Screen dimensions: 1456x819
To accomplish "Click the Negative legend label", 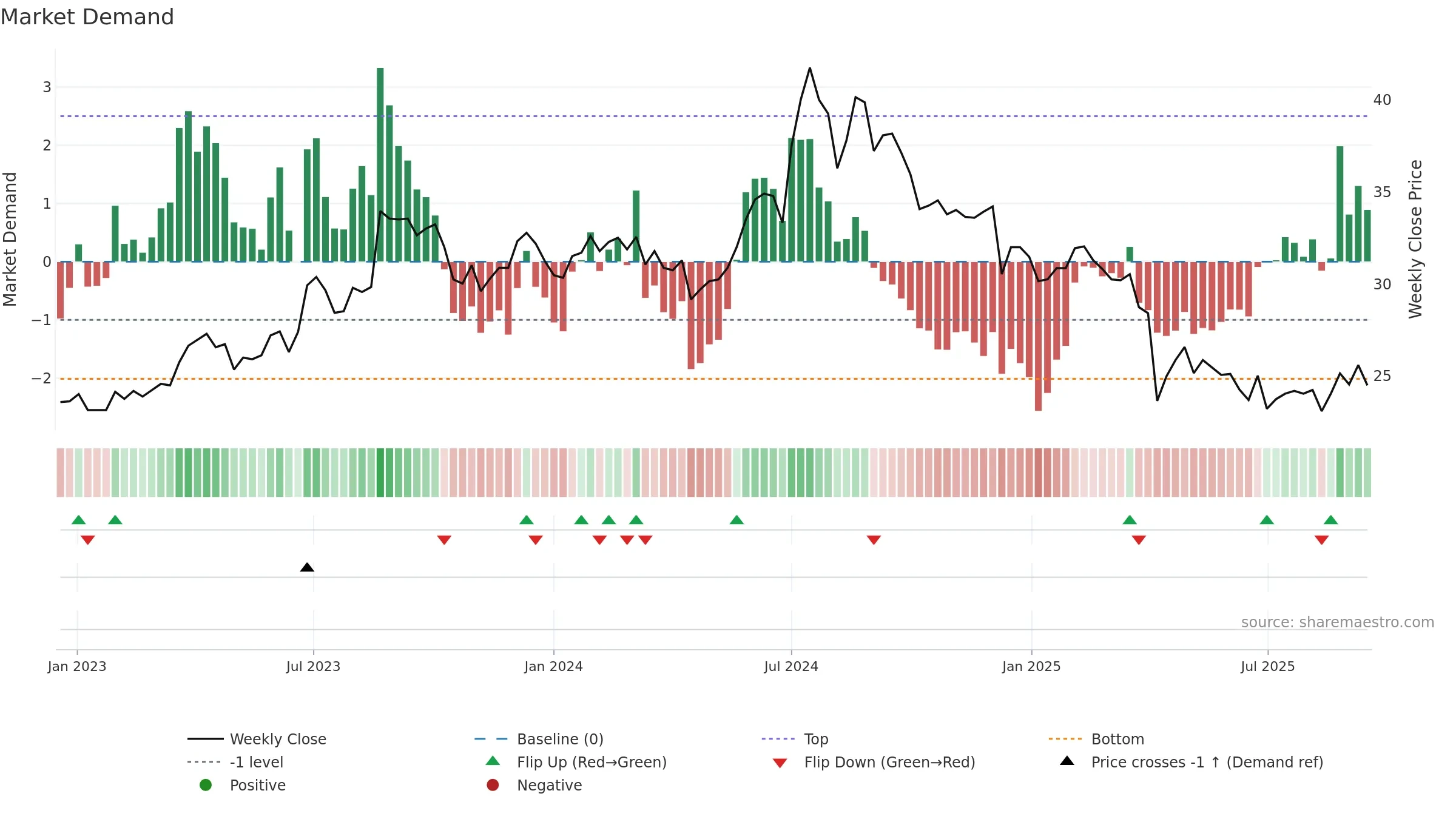I will tap(549, 785).
